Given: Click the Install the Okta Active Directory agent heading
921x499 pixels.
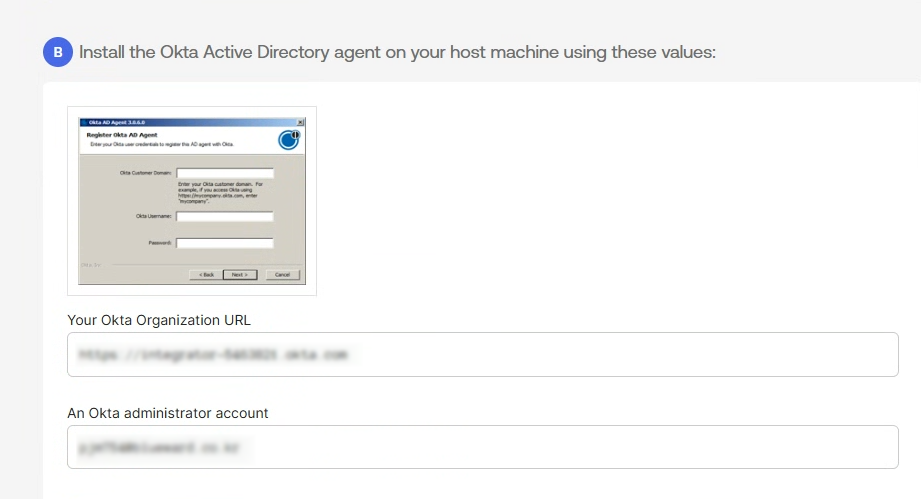Looking at the screenshot, I should coord(398,52).
